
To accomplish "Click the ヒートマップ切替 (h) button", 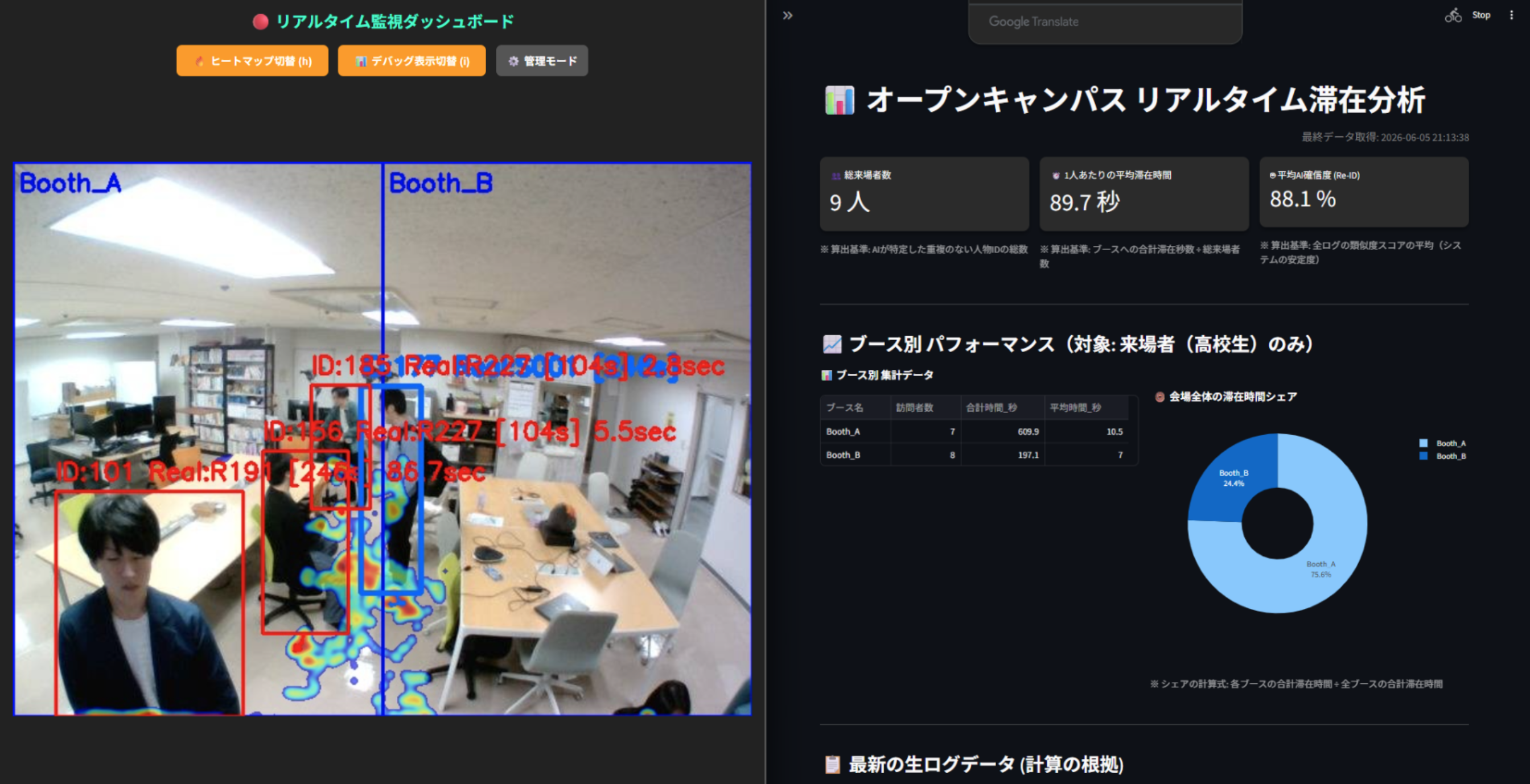I will (x=252, y=60).
